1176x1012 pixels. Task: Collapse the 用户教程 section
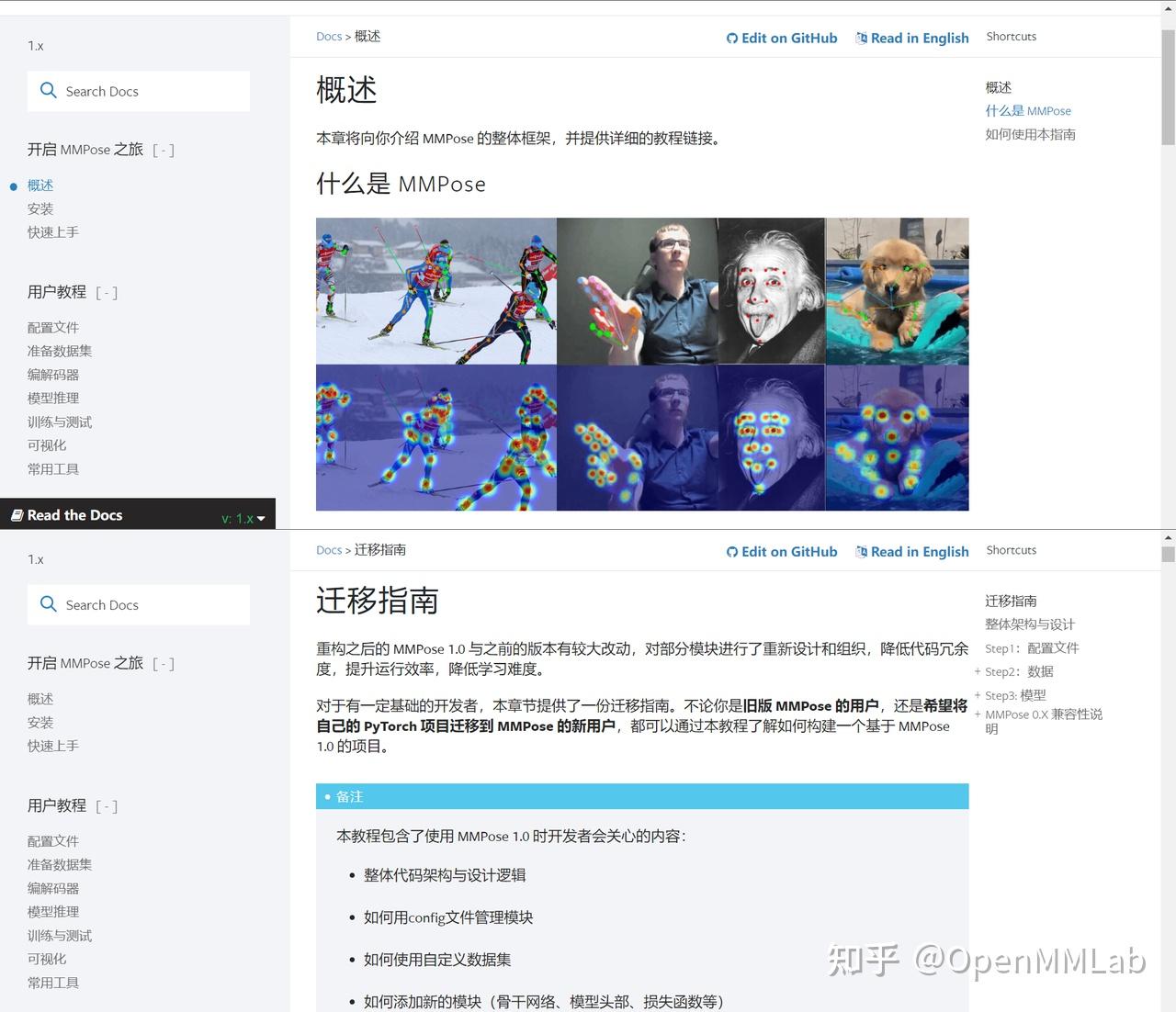pos(107,292)
